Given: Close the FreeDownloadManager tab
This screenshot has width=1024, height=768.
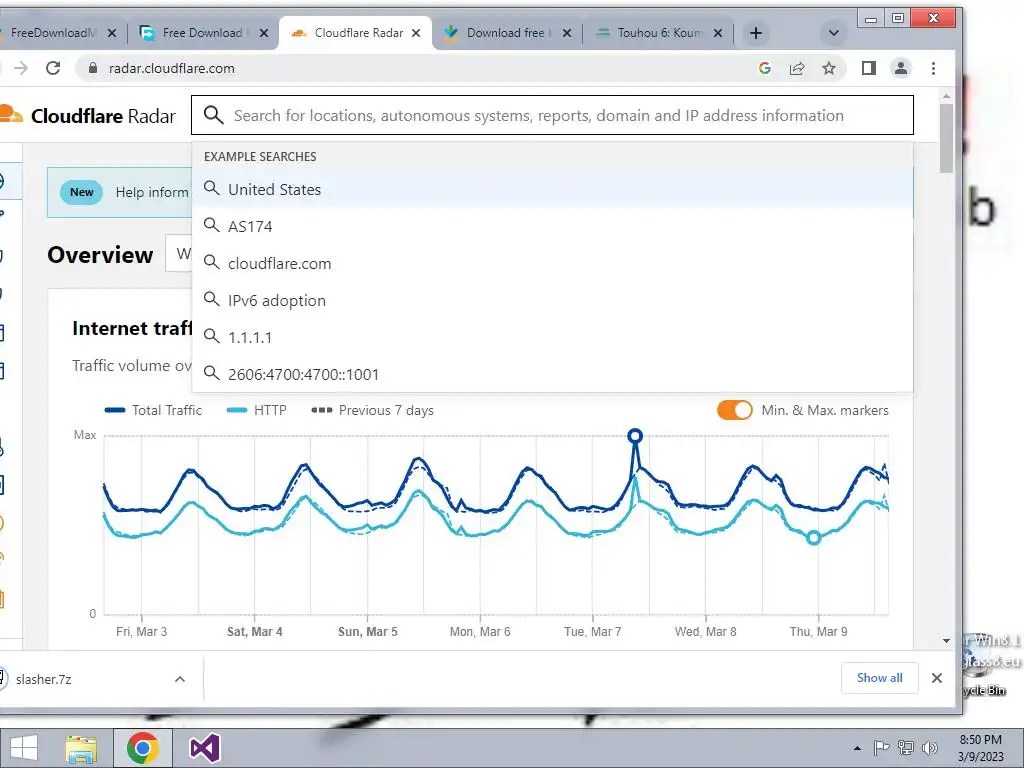Looking at the screenshot, I should tap(112, 33).
